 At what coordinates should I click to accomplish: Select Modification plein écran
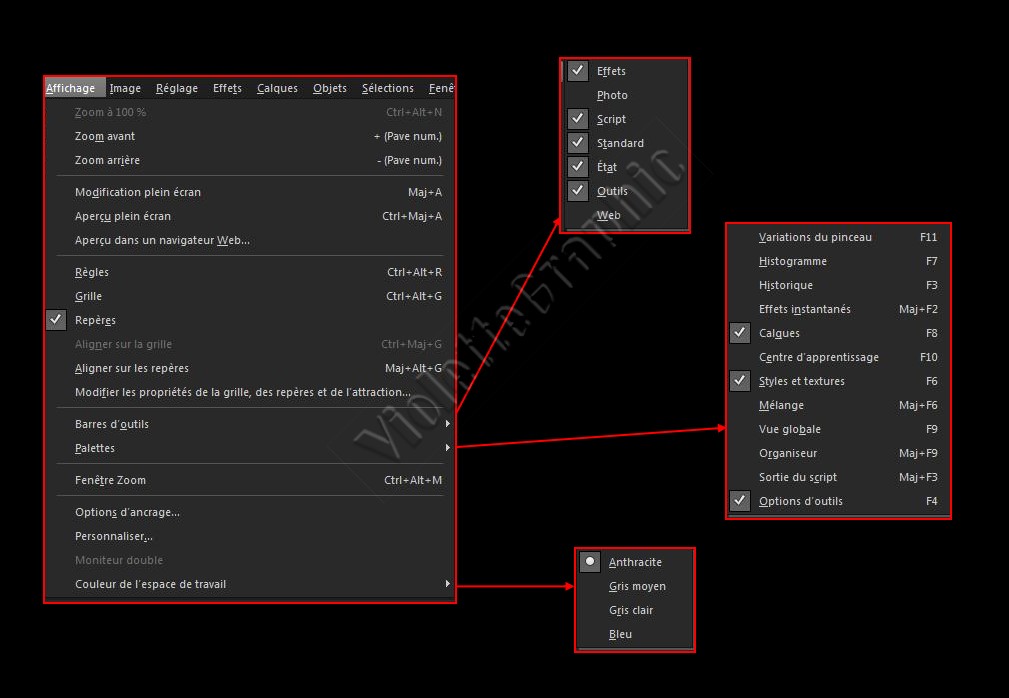pyautogui.click(x=138, y=192)
